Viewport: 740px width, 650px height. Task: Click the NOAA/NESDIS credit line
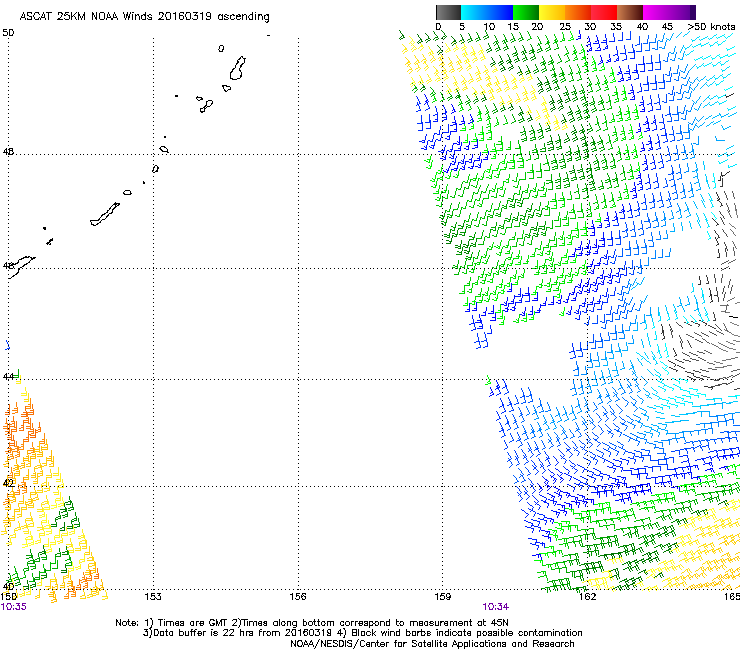click(432, 644)
